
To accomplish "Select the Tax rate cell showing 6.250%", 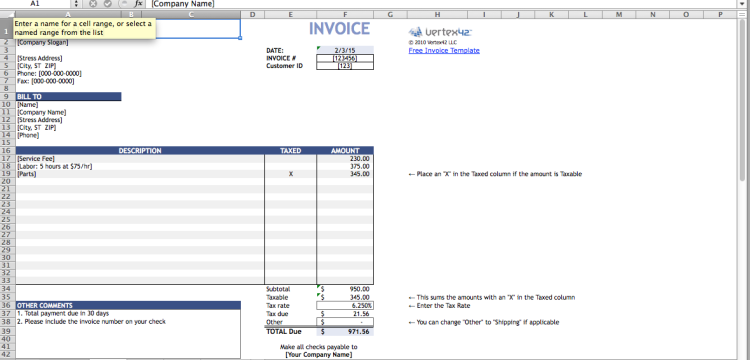I will pos(345,305).
